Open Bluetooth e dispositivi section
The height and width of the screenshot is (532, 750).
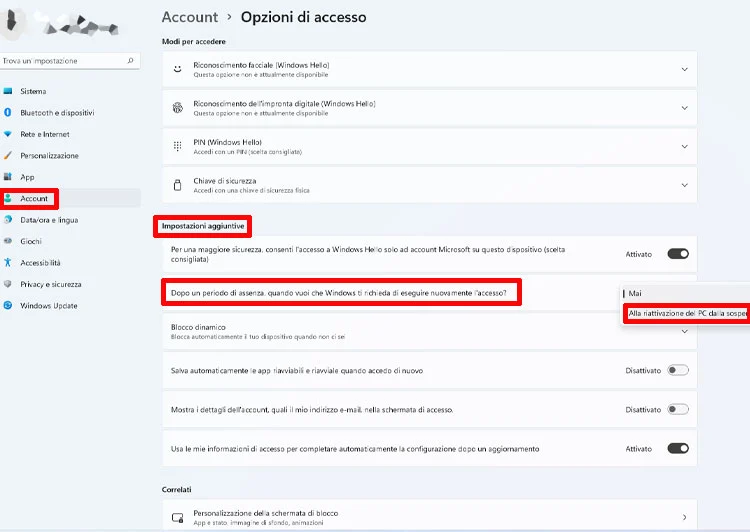57,112
